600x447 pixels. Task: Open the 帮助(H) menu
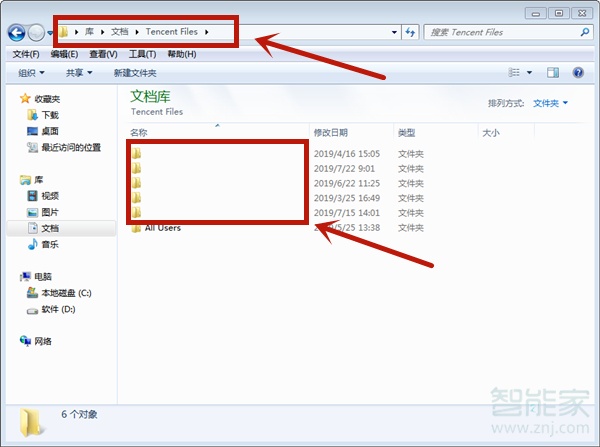[x=182, y=54]
